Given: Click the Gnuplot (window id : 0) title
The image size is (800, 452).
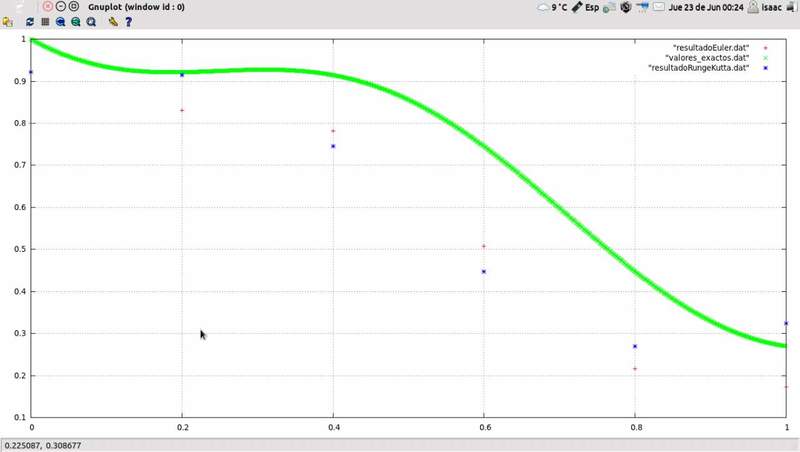Looking at the screenshot, I should [136, 7].
